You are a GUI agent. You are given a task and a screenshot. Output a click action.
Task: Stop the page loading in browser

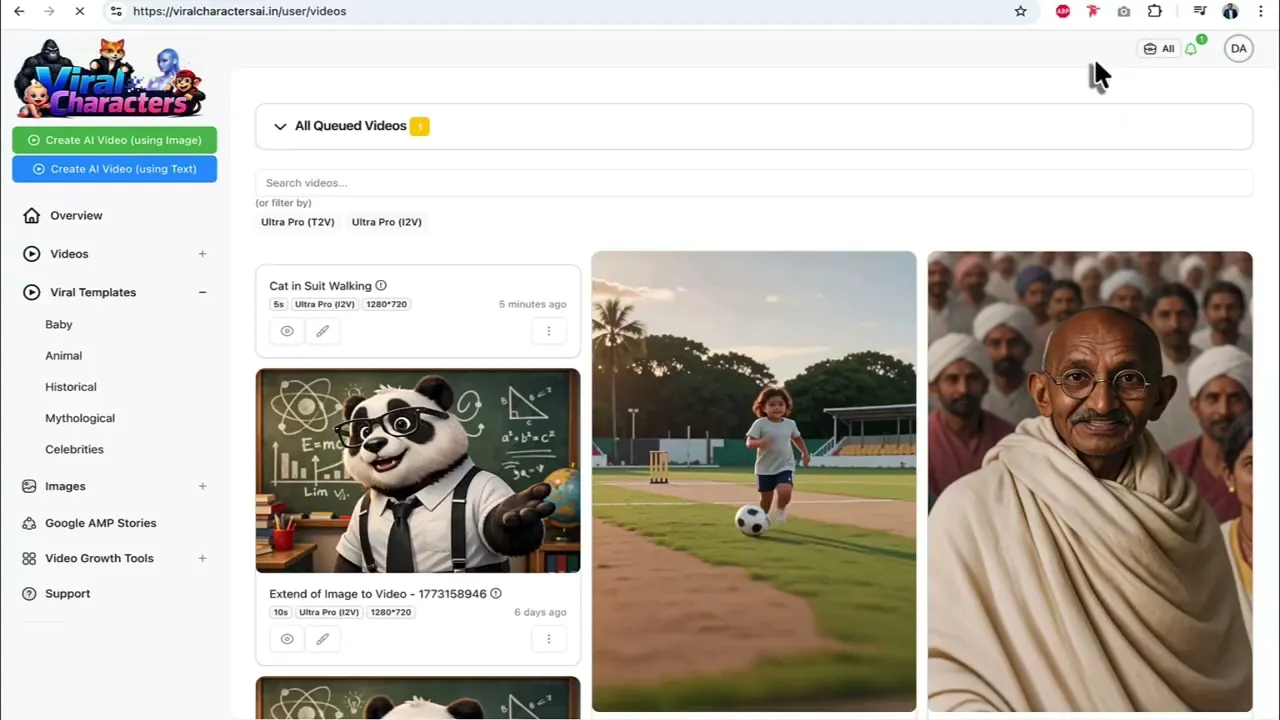(79, 11)
